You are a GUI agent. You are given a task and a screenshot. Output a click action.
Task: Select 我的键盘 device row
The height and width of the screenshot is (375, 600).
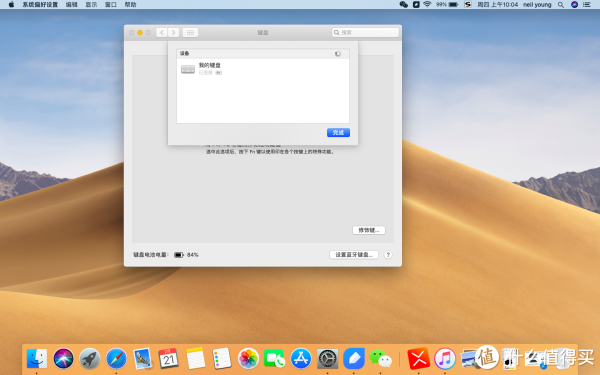click(262, 69)
